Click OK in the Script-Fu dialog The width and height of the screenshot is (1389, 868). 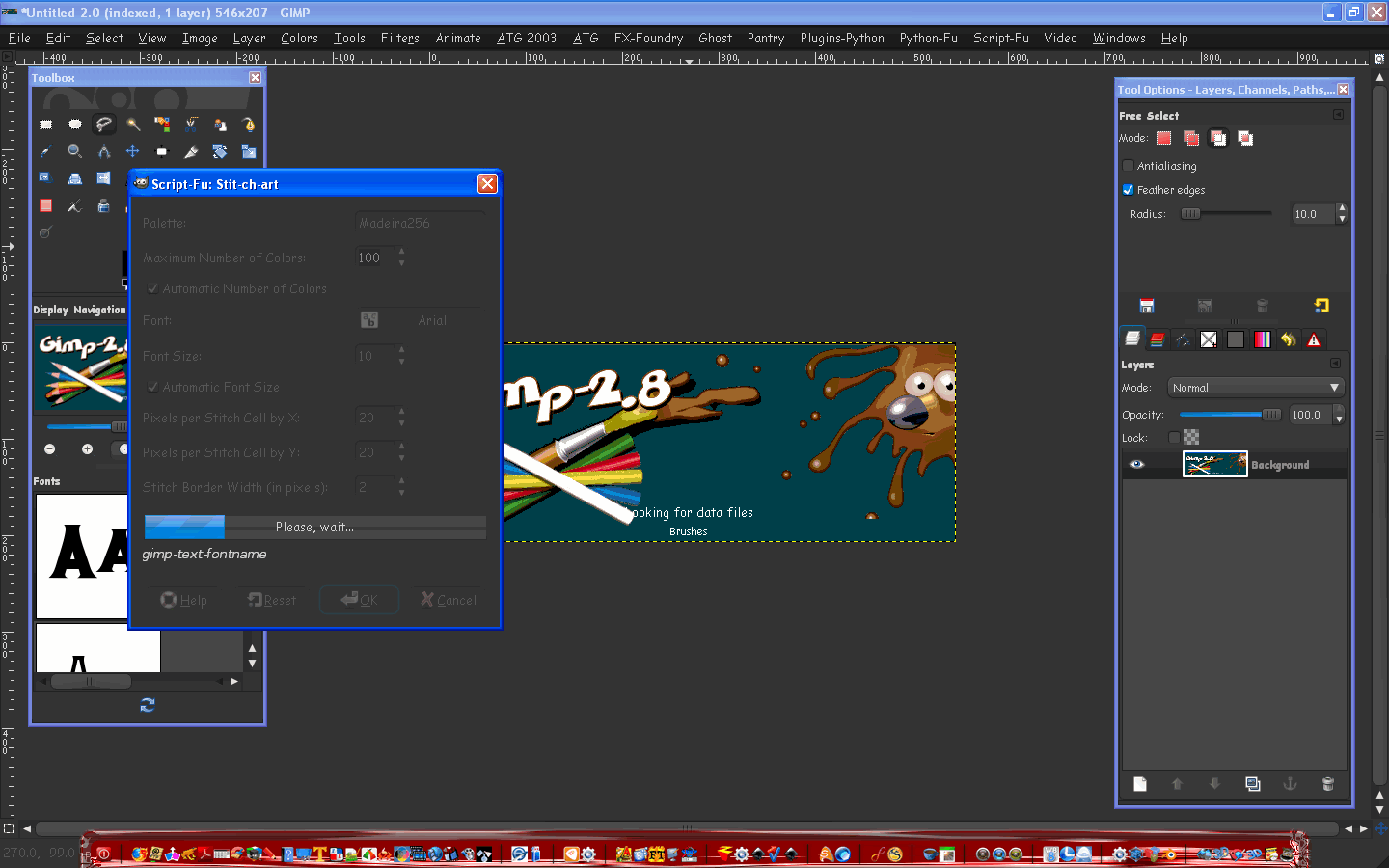point(359,600)
